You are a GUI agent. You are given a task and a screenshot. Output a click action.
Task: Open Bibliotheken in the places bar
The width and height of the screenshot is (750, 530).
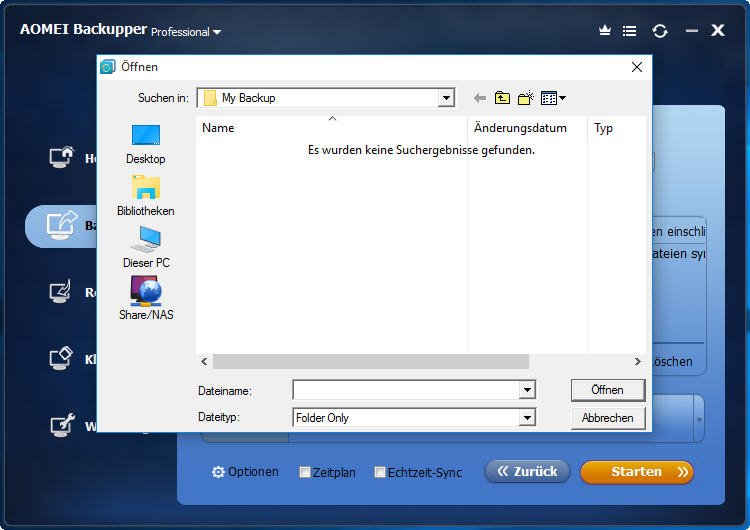[x=145, y=196]
